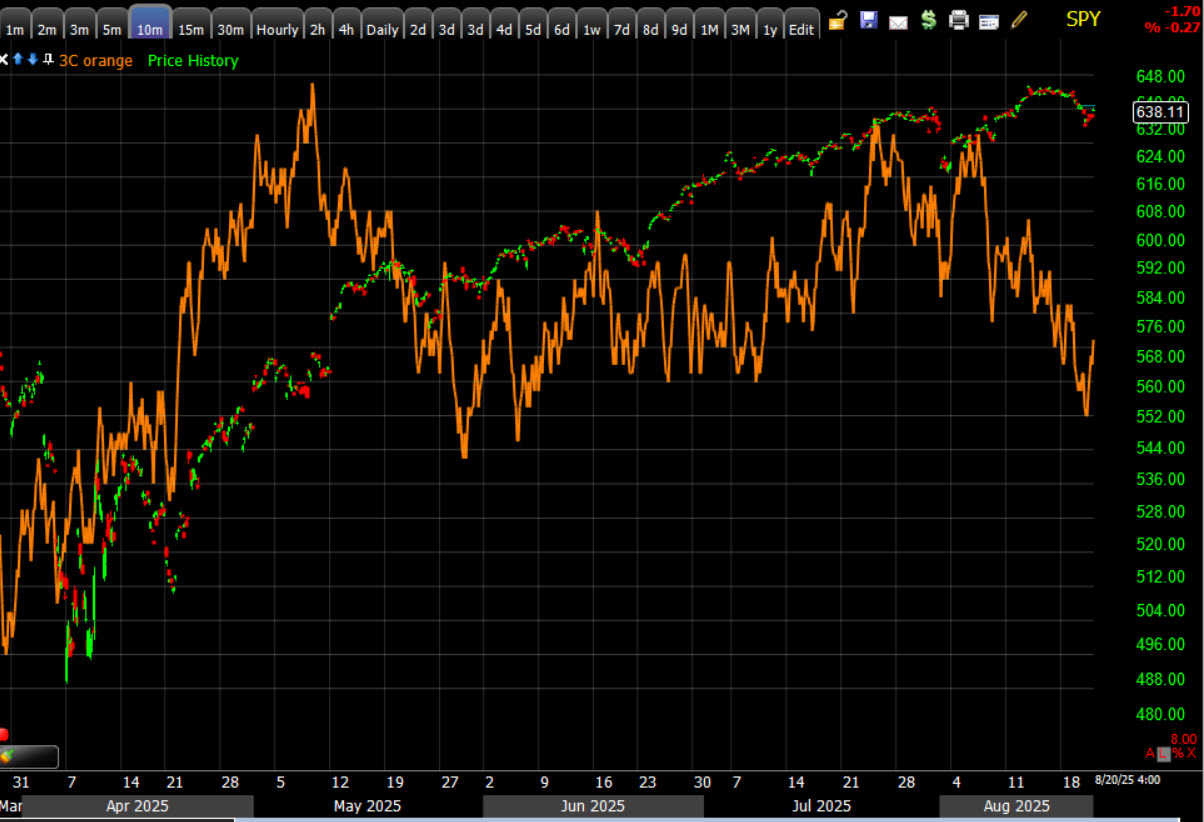1204x822 pixels.
Task: Click the Price History legend label
Action: click(x=193, y=61)
